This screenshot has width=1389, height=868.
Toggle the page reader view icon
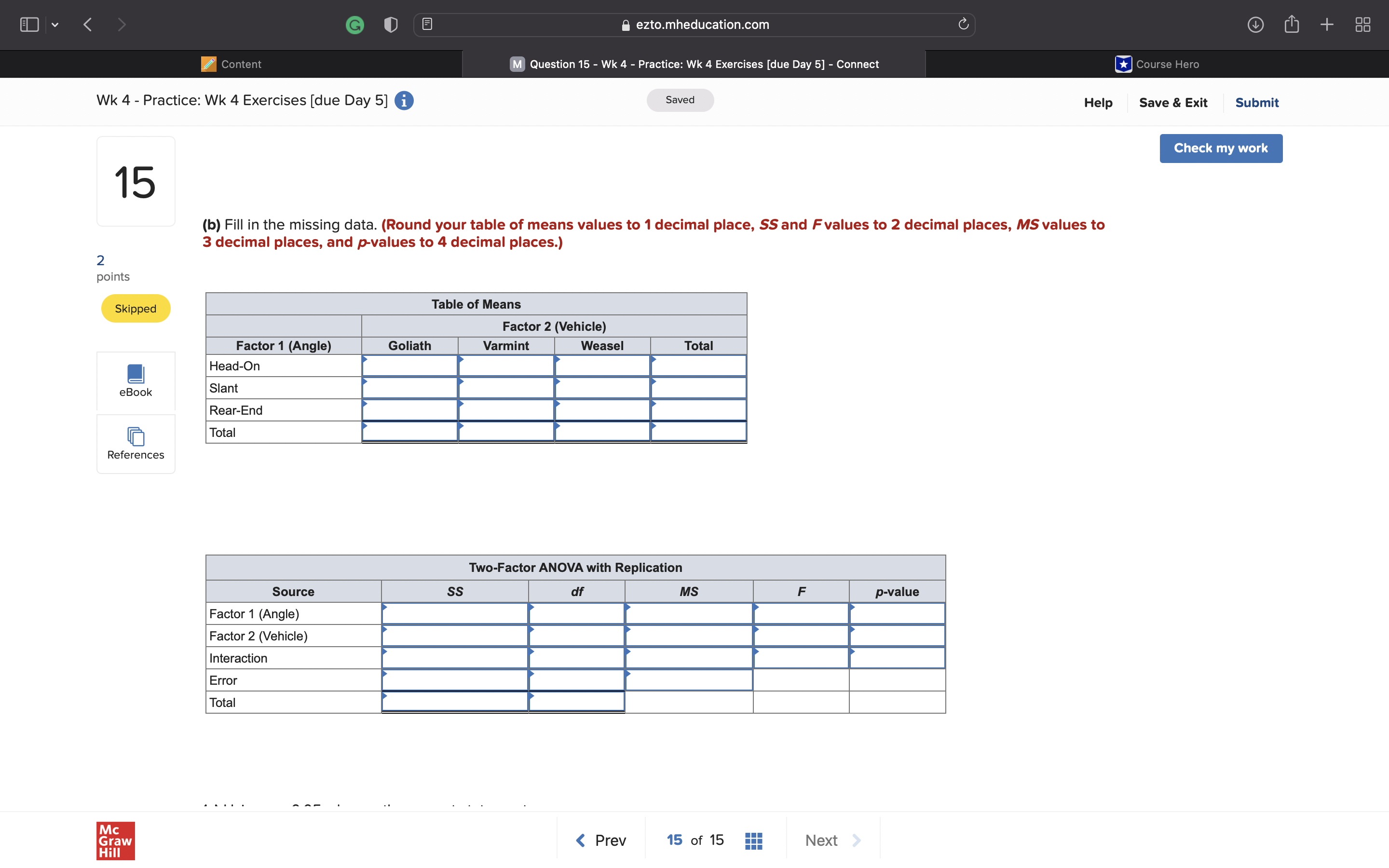click(x=427, y=24)
